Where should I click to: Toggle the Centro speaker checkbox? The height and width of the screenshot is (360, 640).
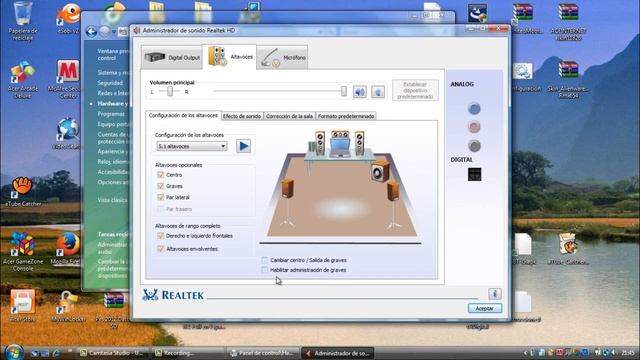pos(160,175)
